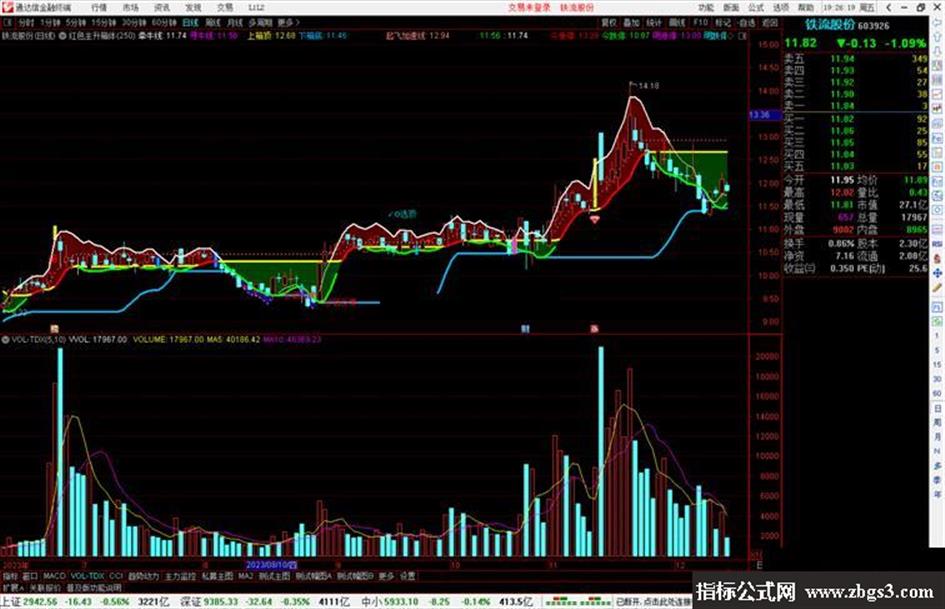The width and height of the screenshot is (945, 609).
Task: Toggle the 自选 watchlist button
Action: click(x=747, y=22)
